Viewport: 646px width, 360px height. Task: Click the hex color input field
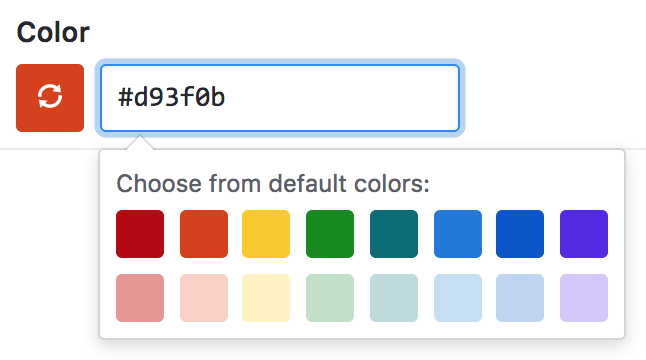tap(280, 98)
